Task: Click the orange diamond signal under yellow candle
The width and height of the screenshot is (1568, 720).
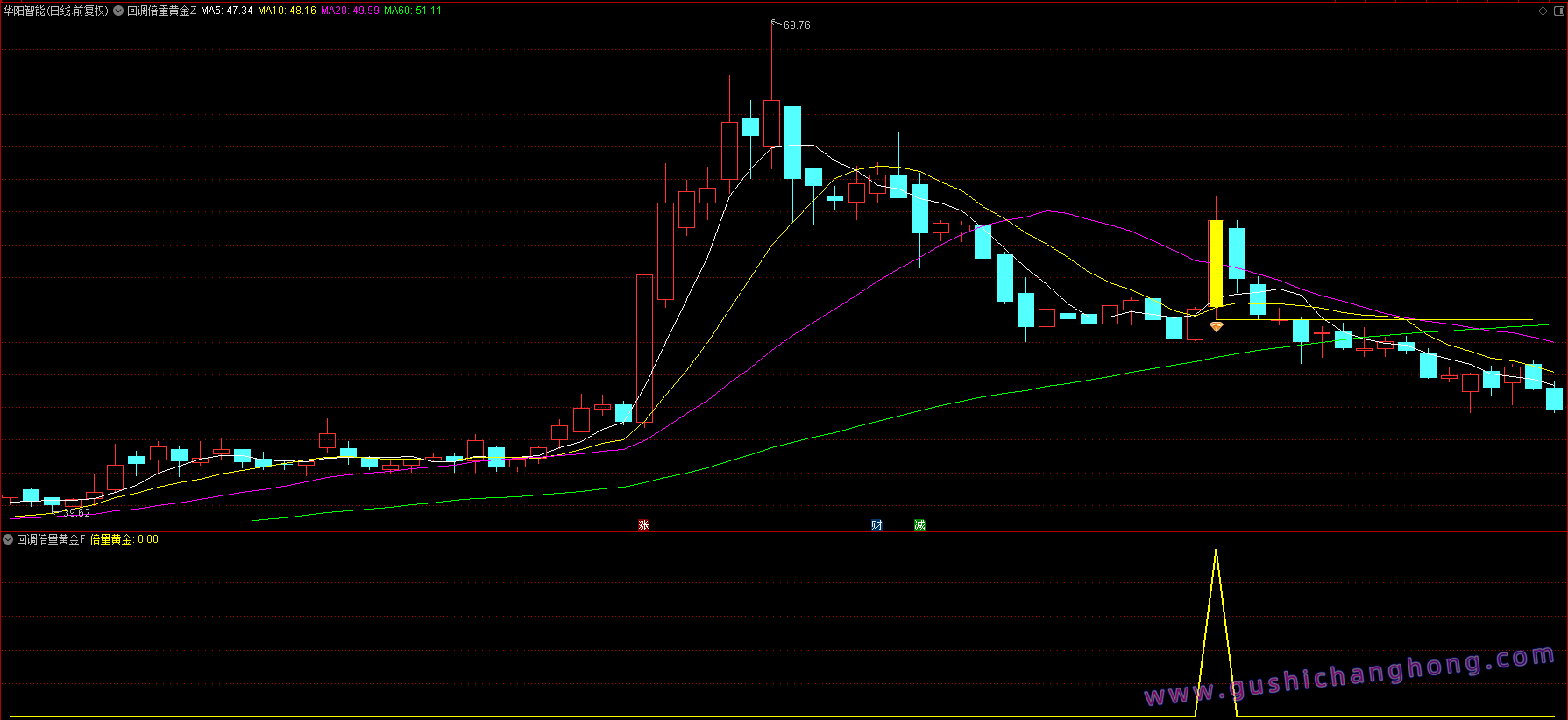Action: 1216,327
